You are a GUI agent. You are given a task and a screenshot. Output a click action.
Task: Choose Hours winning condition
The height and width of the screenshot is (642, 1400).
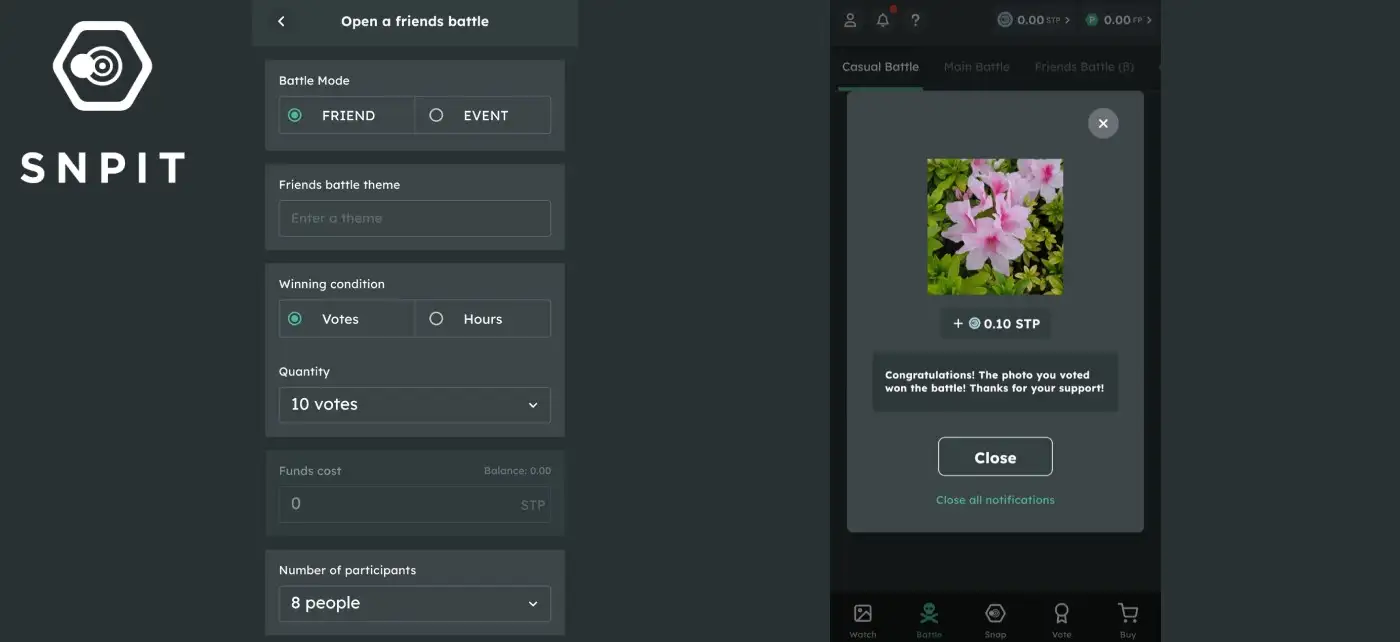click(483, 319)
